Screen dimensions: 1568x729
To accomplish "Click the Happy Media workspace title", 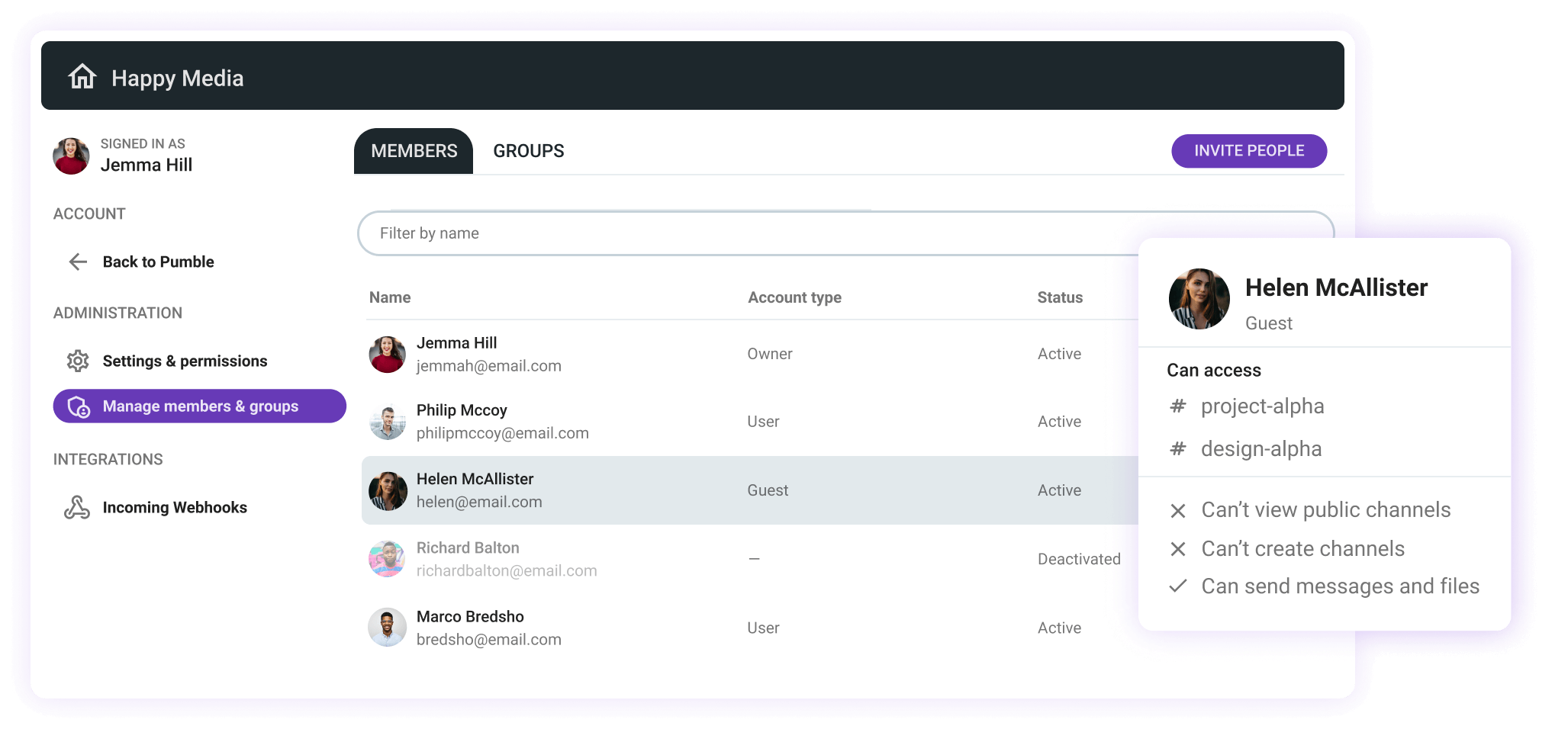I will coord(177,78).
